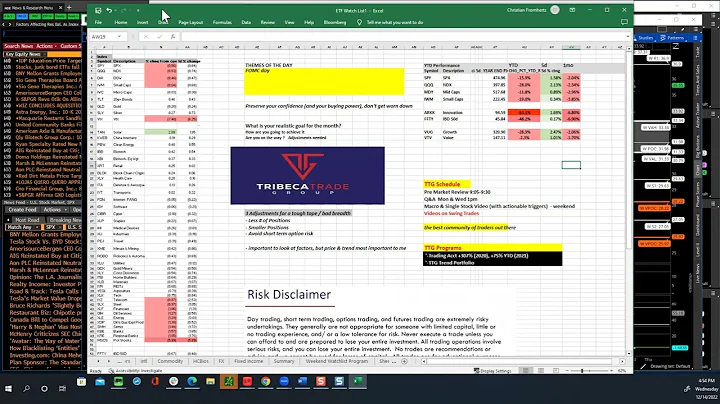The height and width of the screenshot is (404, 720).
Task: Click the yellow FOMC day themes cell
Action: coord(324,81)
